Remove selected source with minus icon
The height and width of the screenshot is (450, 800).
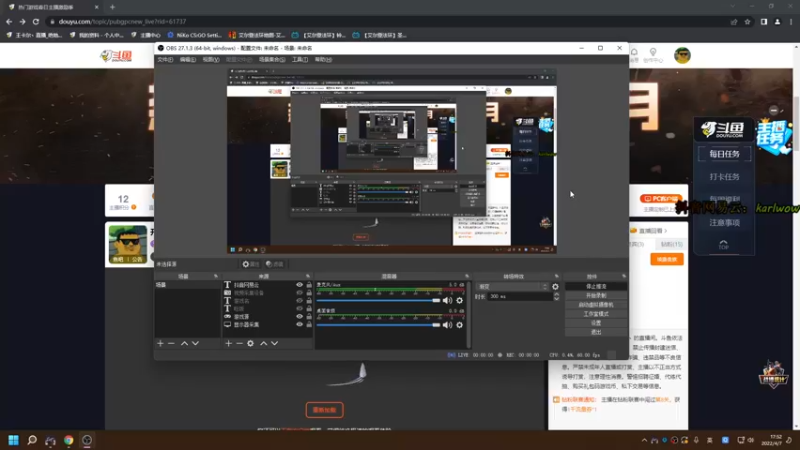(x=239, y=343)
